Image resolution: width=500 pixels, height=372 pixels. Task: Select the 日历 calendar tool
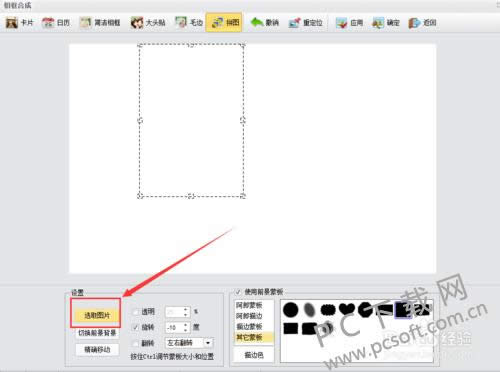coord(56,23)
